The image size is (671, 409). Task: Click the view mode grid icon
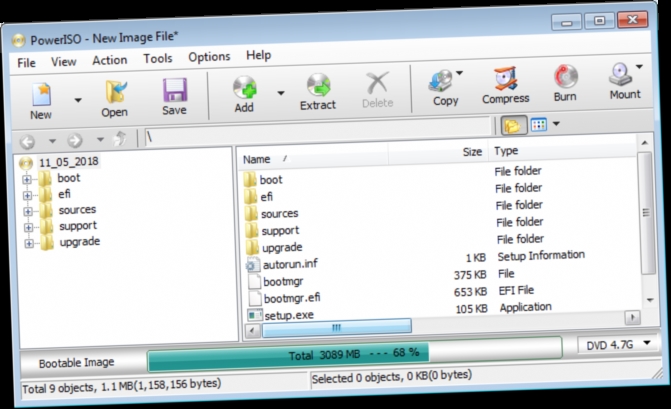coord(539,125)
